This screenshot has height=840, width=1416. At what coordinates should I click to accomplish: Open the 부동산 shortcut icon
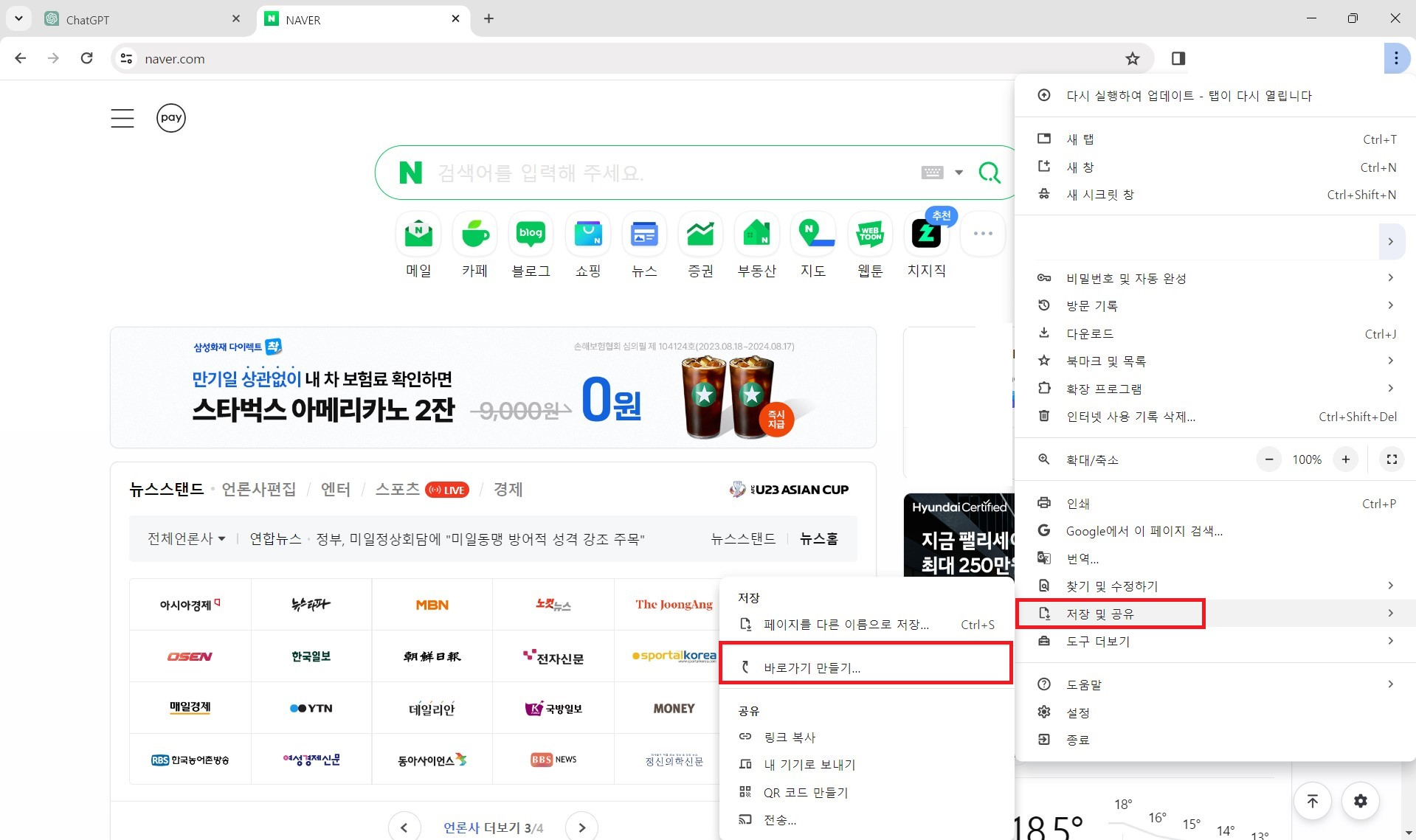coord(757,234)
